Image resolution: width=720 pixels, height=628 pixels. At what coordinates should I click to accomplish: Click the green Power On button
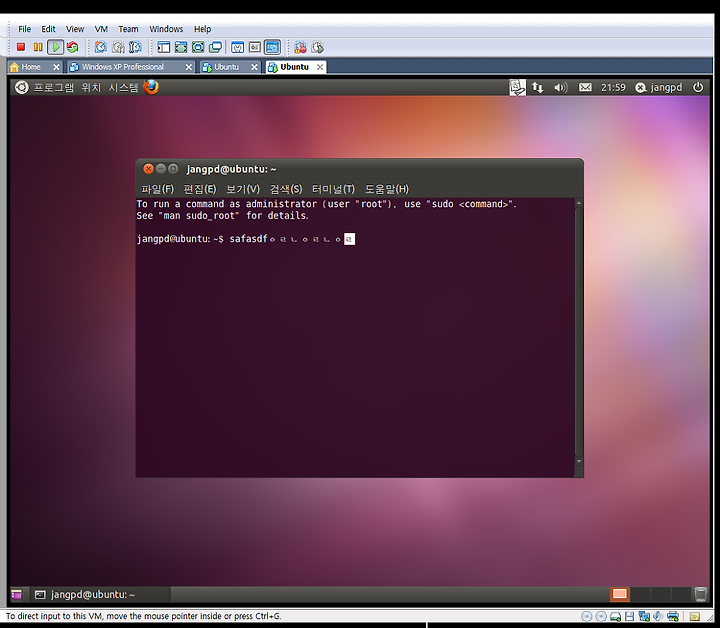(x=56, y=47)
